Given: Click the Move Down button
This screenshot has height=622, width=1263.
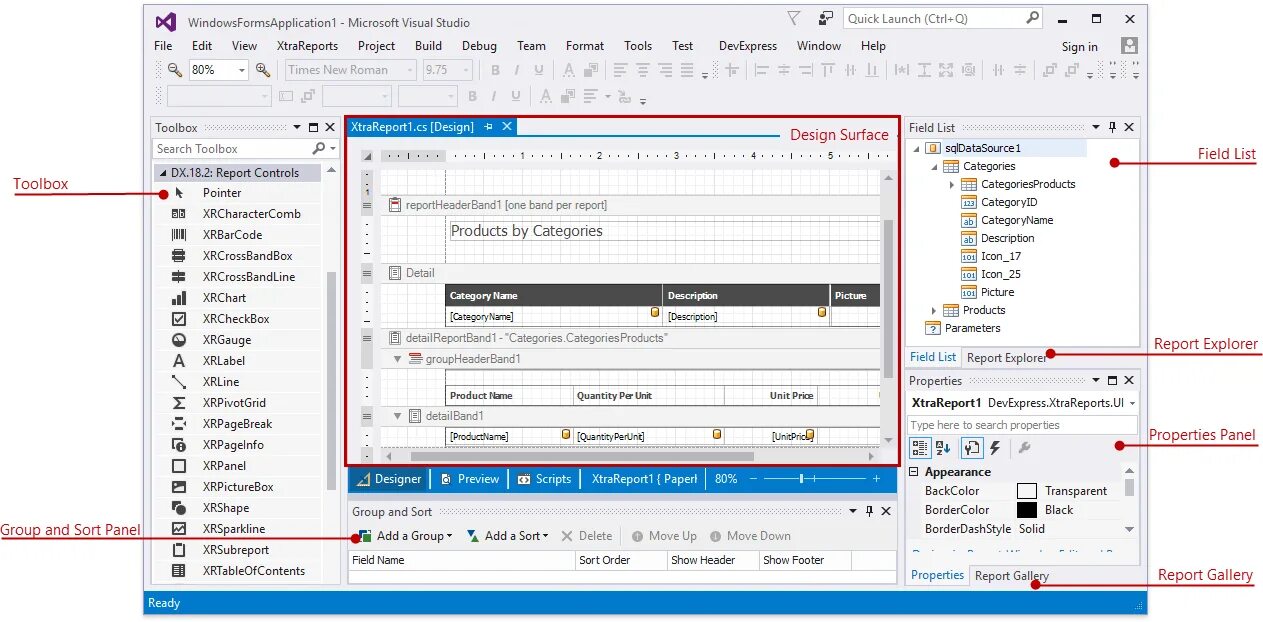Looking at the screenshot, I should pyautogui.click(x=750, y=536).
